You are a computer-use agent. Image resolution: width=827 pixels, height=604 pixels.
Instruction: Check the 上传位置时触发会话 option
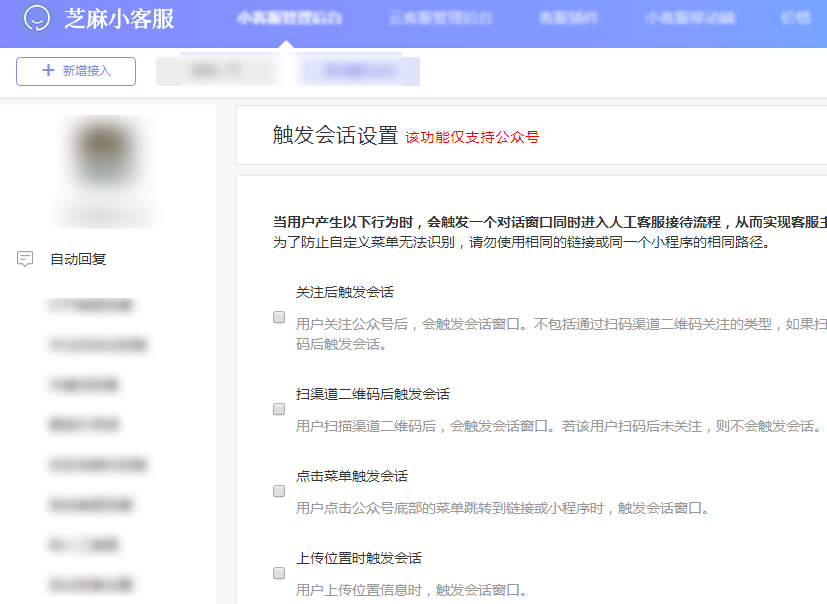pos(279,573)
